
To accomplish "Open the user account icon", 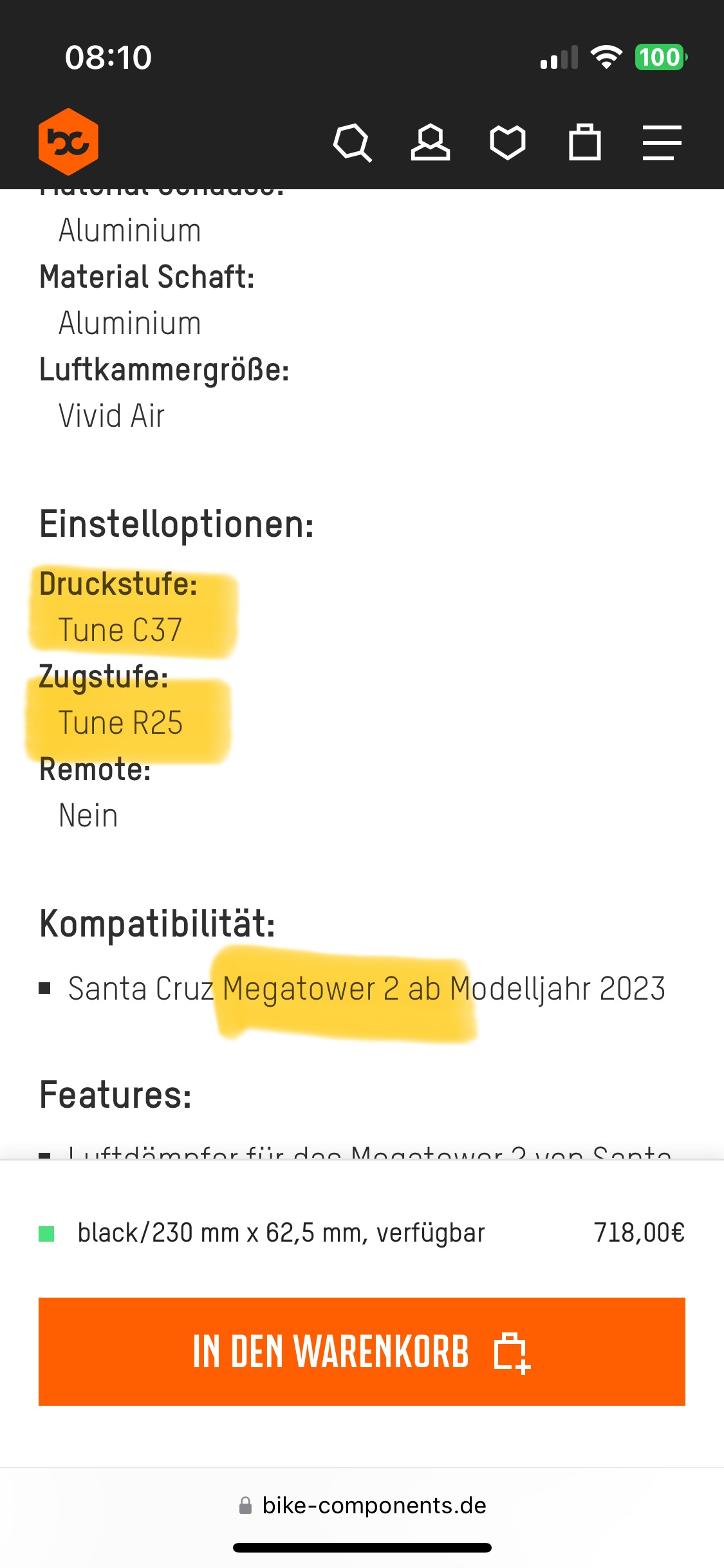I will pyautogui.click(x=431, y=142).
